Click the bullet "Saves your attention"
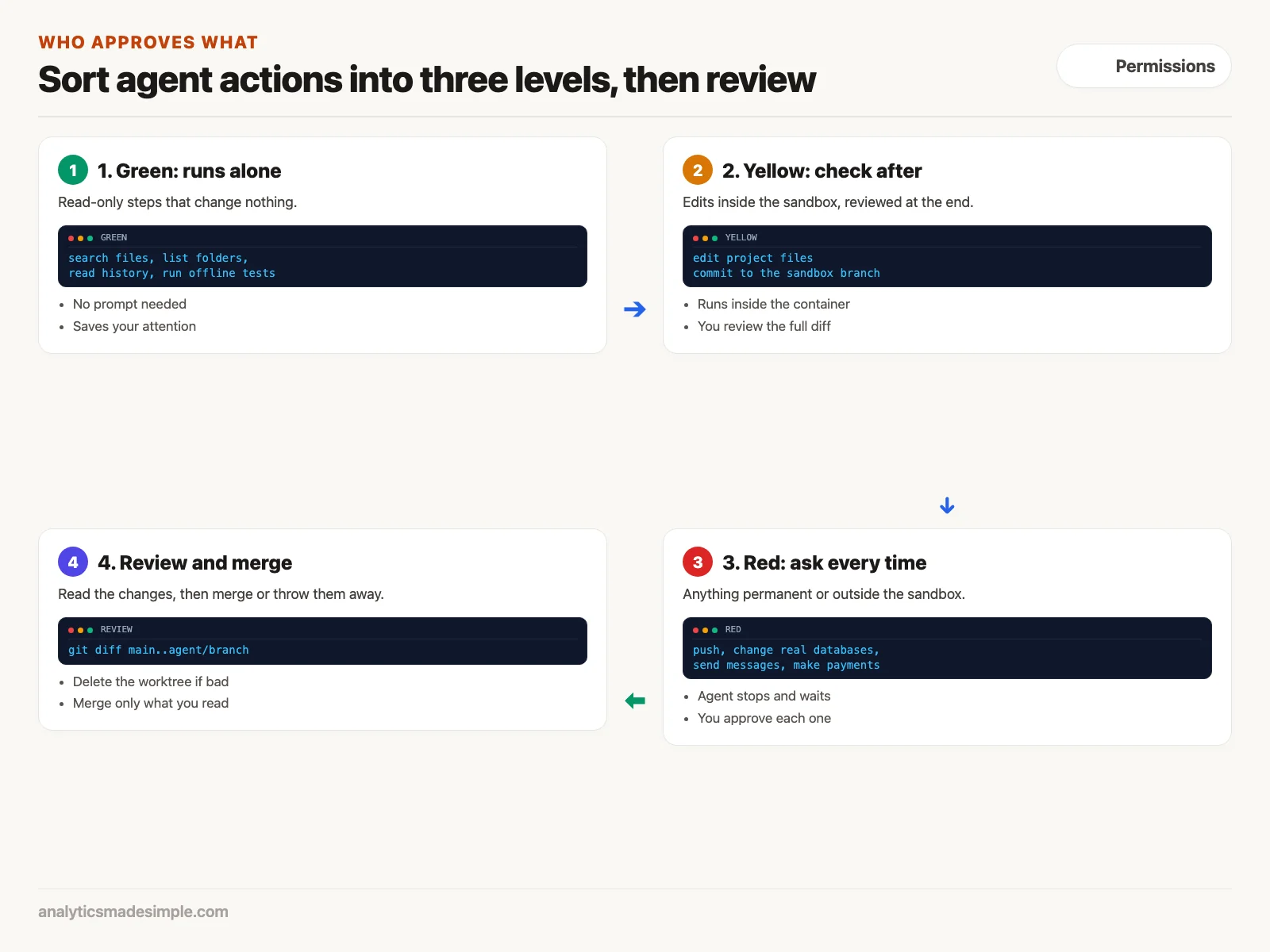Viewport: 1270px width, 952px height. click(134, 326)
